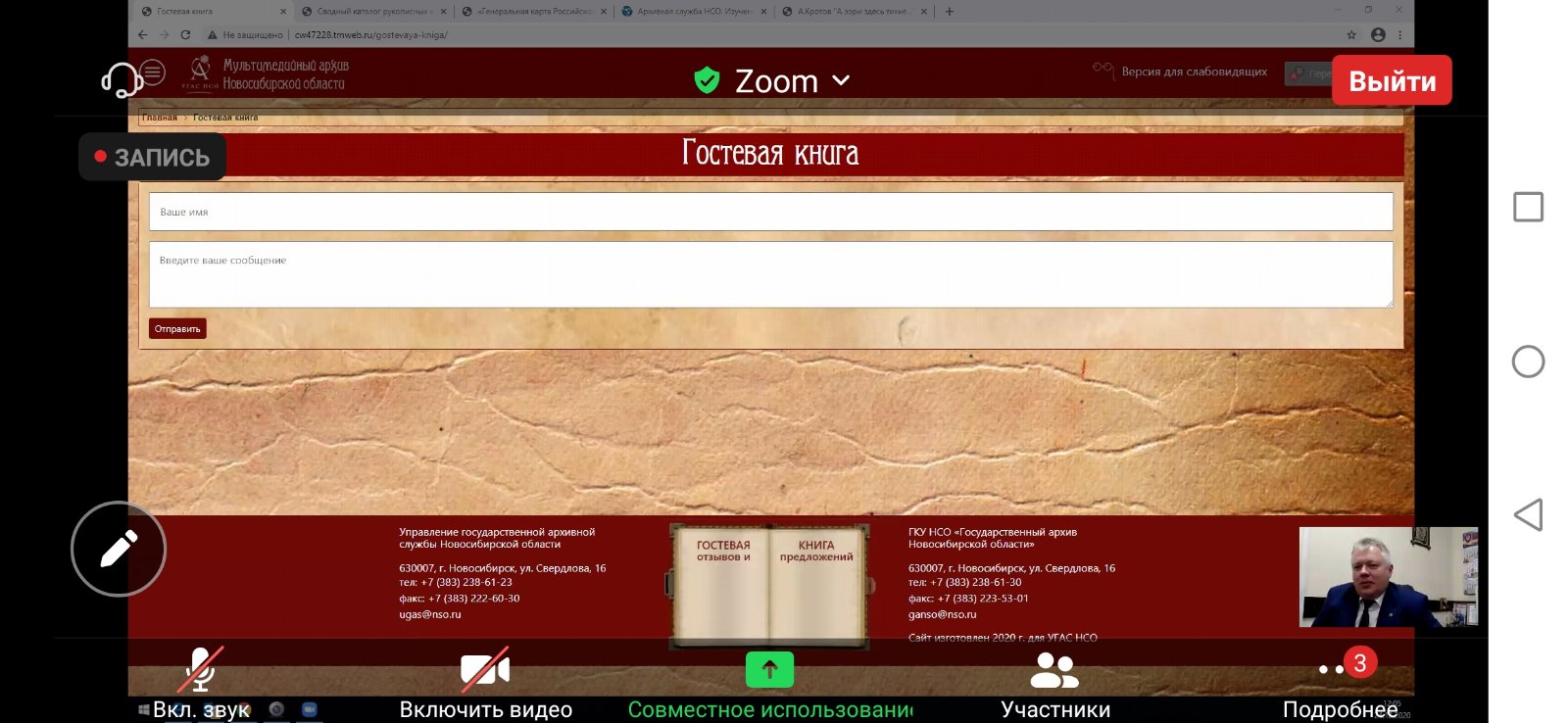Expand the Zoom meeting info chevron
This screenshot has height=723, width=1568.
tap(841, 80)
